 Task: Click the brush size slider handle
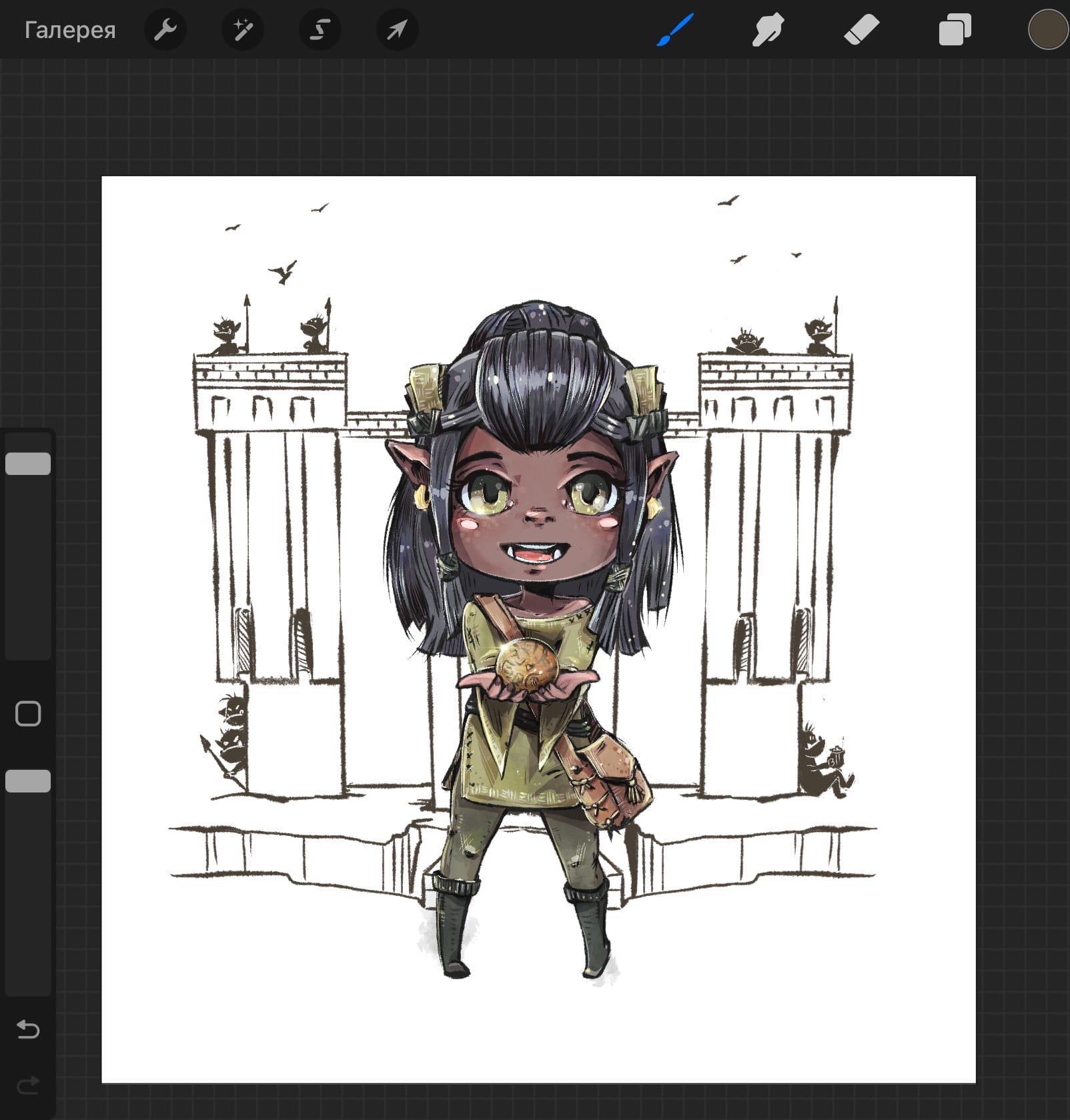[x=28, y=464]
